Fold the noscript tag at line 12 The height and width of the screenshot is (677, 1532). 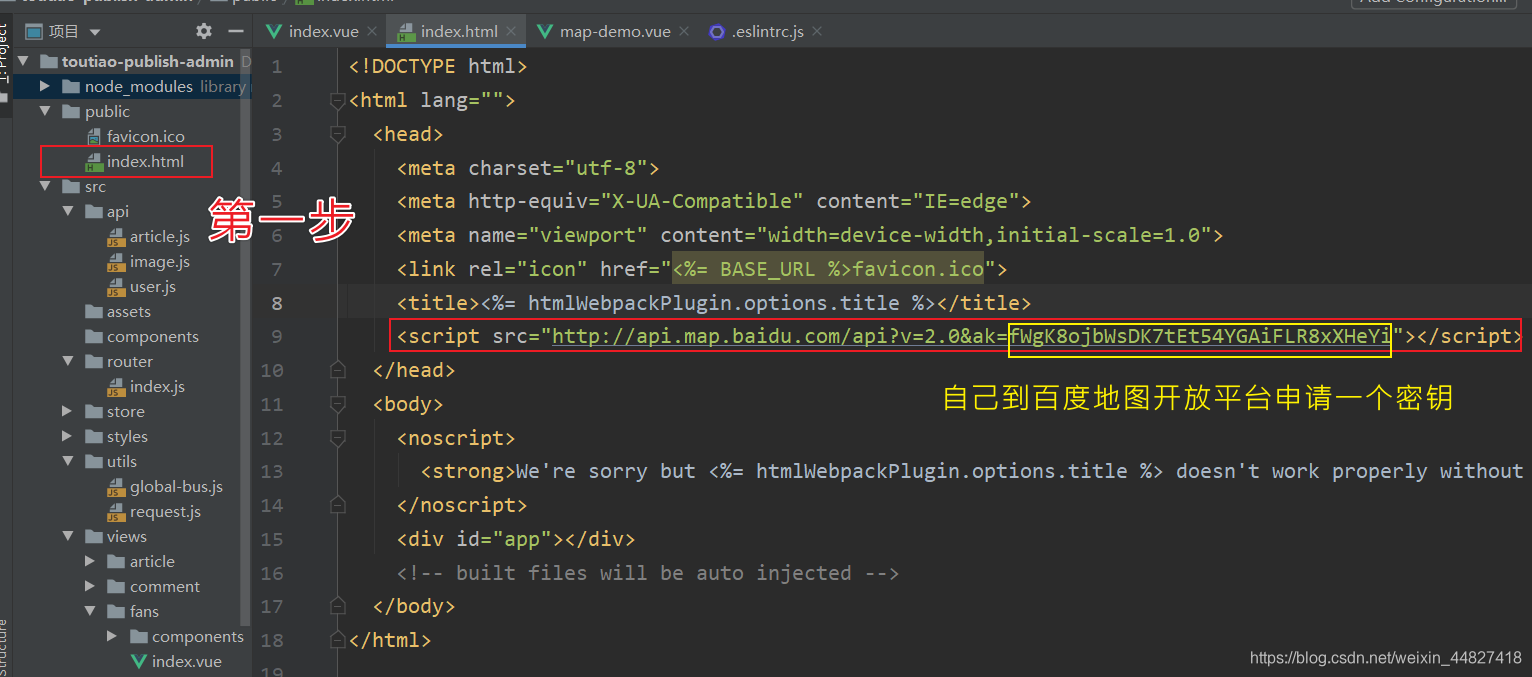click(337, 438)
